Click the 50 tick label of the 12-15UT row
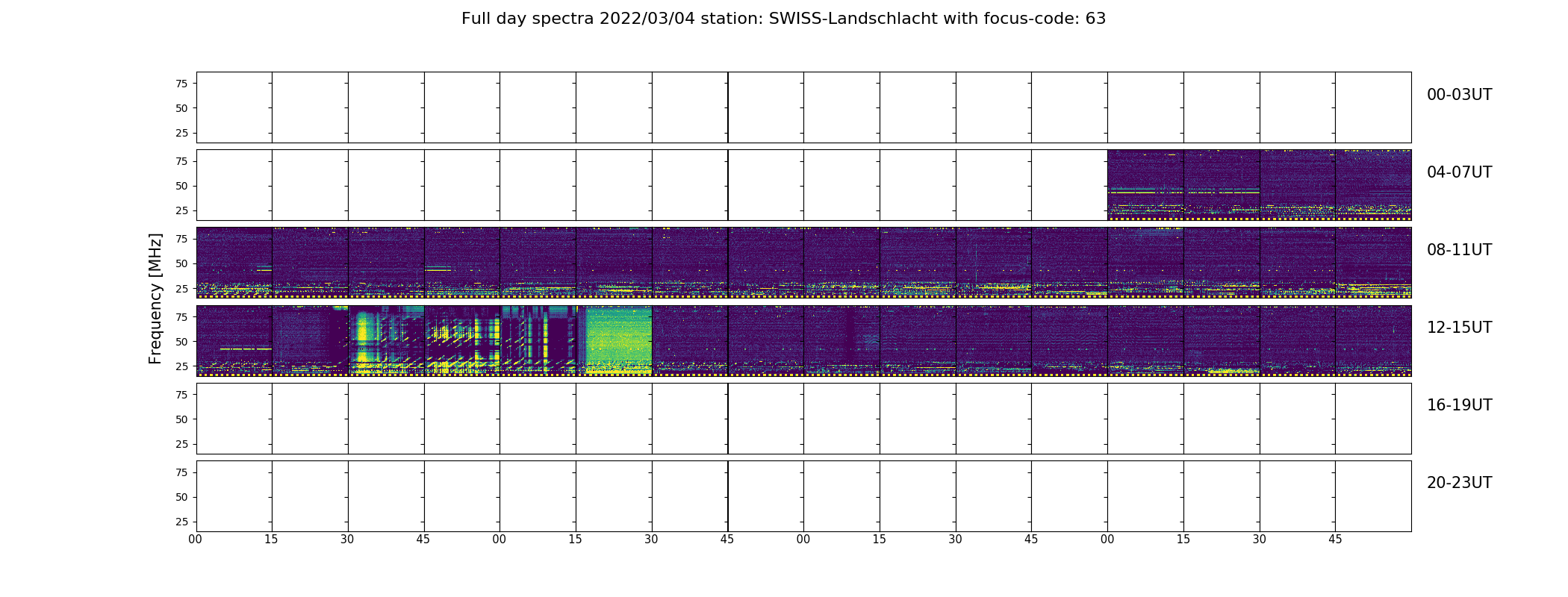The width and height of the screenshot is (1568, 597). [x=181, y=342]
